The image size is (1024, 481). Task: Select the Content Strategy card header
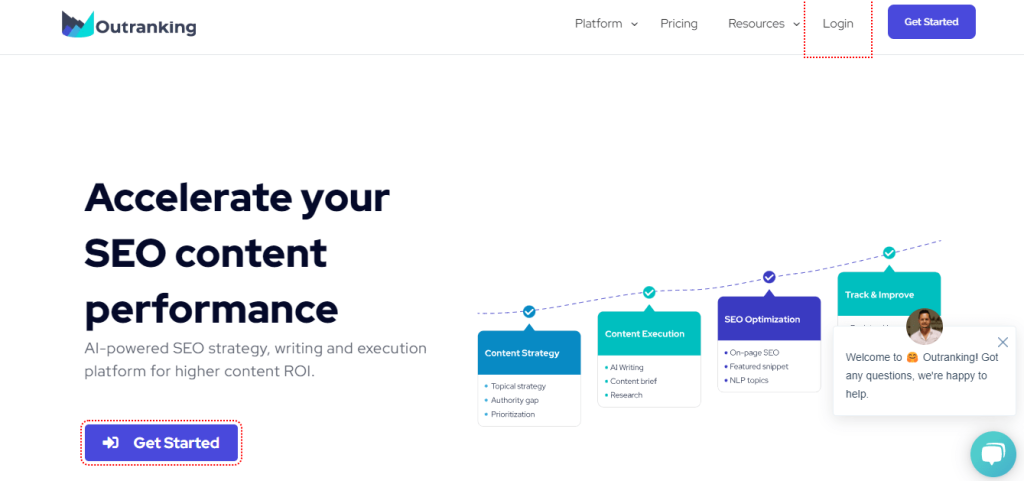[x=529, y=352]
